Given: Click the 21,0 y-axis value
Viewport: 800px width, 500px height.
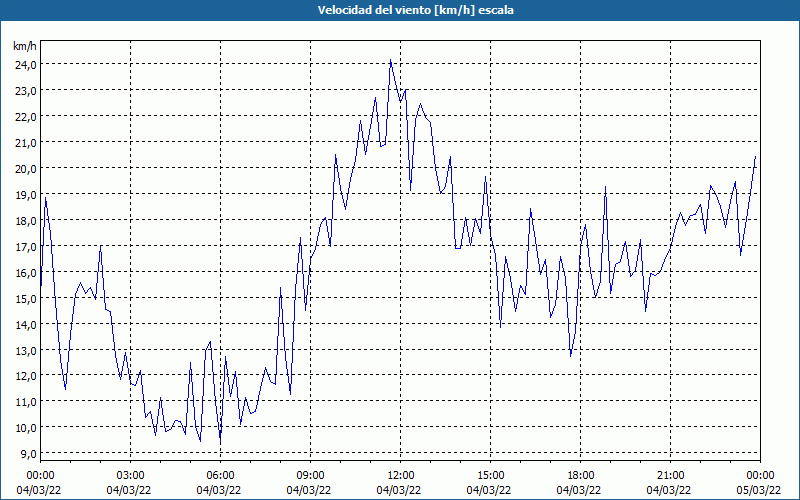Looking at the screenshot, I should 26,142.
